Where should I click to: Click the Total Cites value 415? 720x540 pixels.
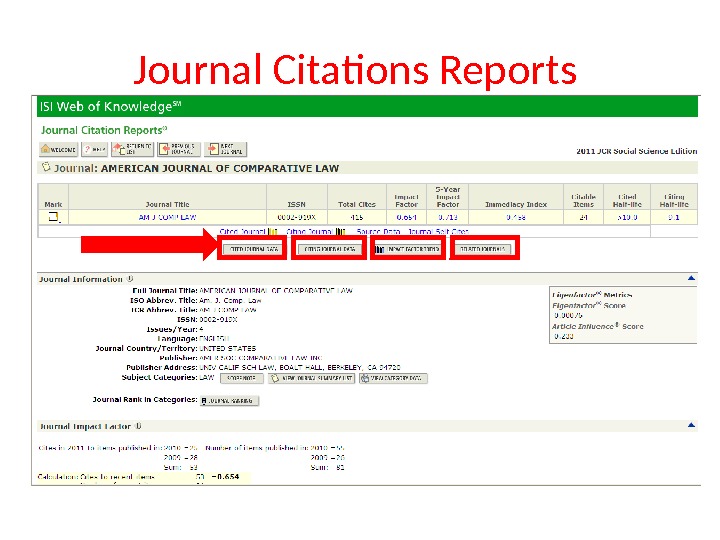pos(356,217)
